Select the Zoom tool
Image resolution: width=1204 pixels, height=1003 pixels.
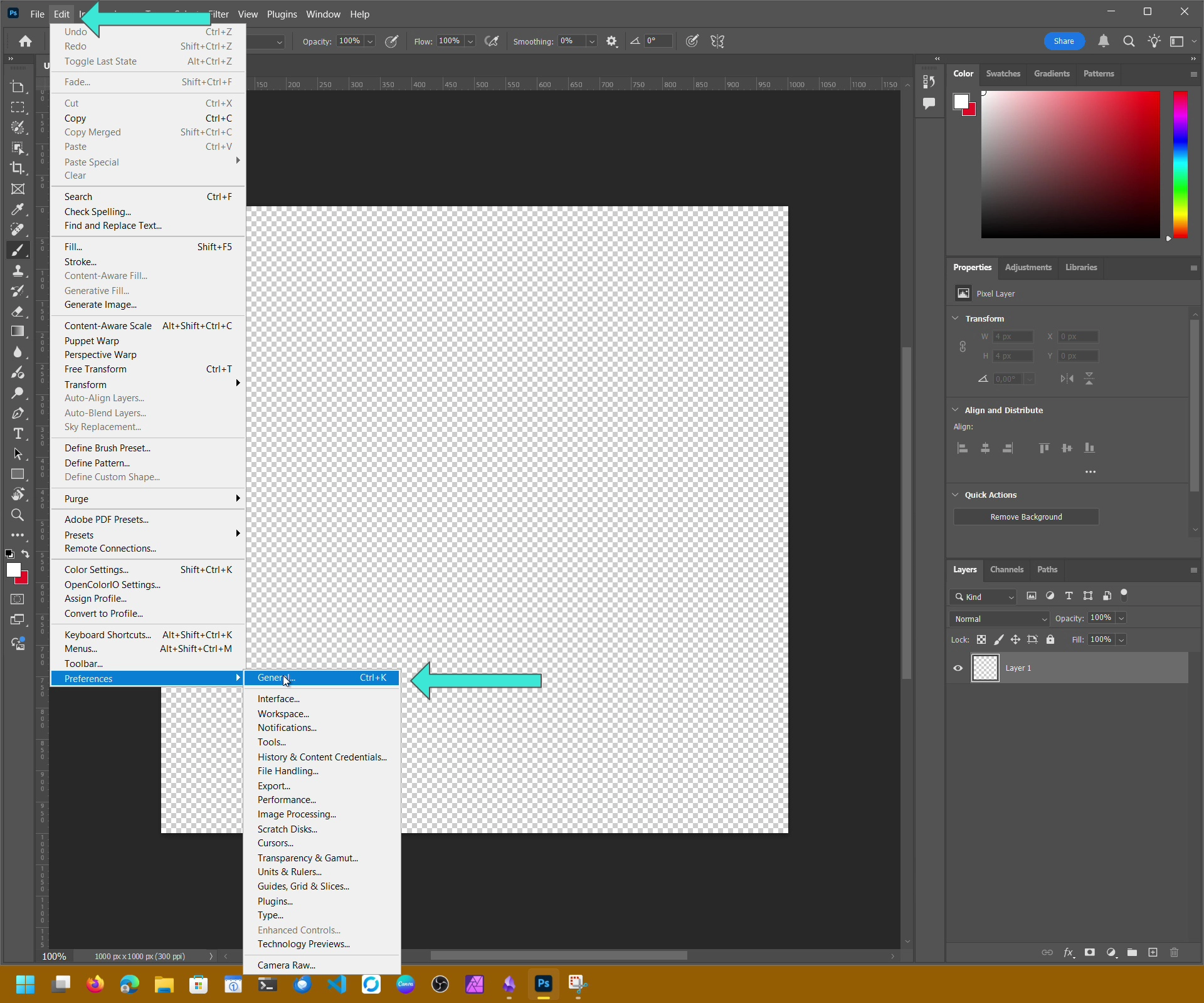[18, 515]
